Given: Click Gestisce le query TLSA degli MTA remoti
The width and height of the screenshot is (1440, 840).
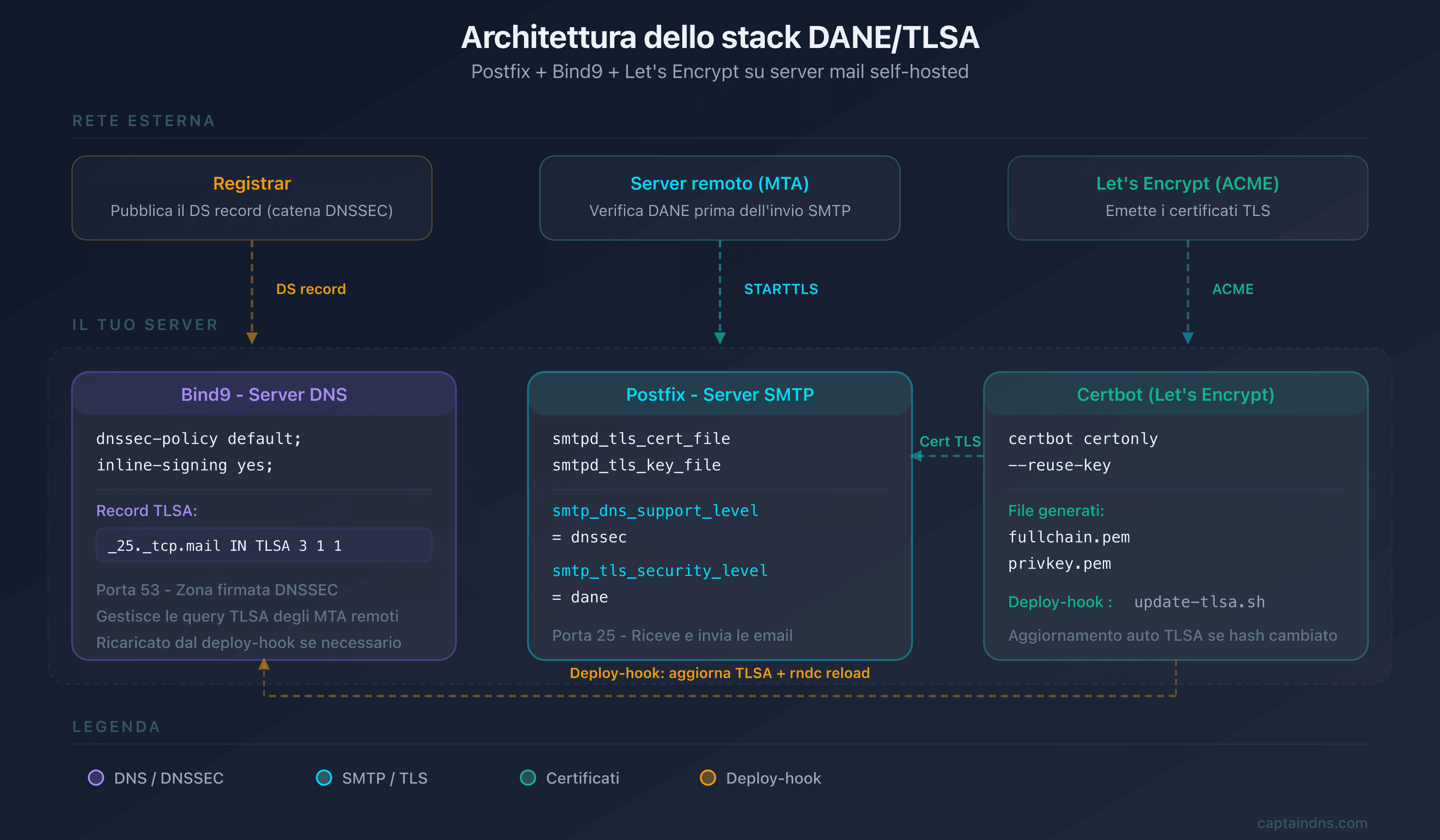Looking at the screenshot, I should coord(248,616).
